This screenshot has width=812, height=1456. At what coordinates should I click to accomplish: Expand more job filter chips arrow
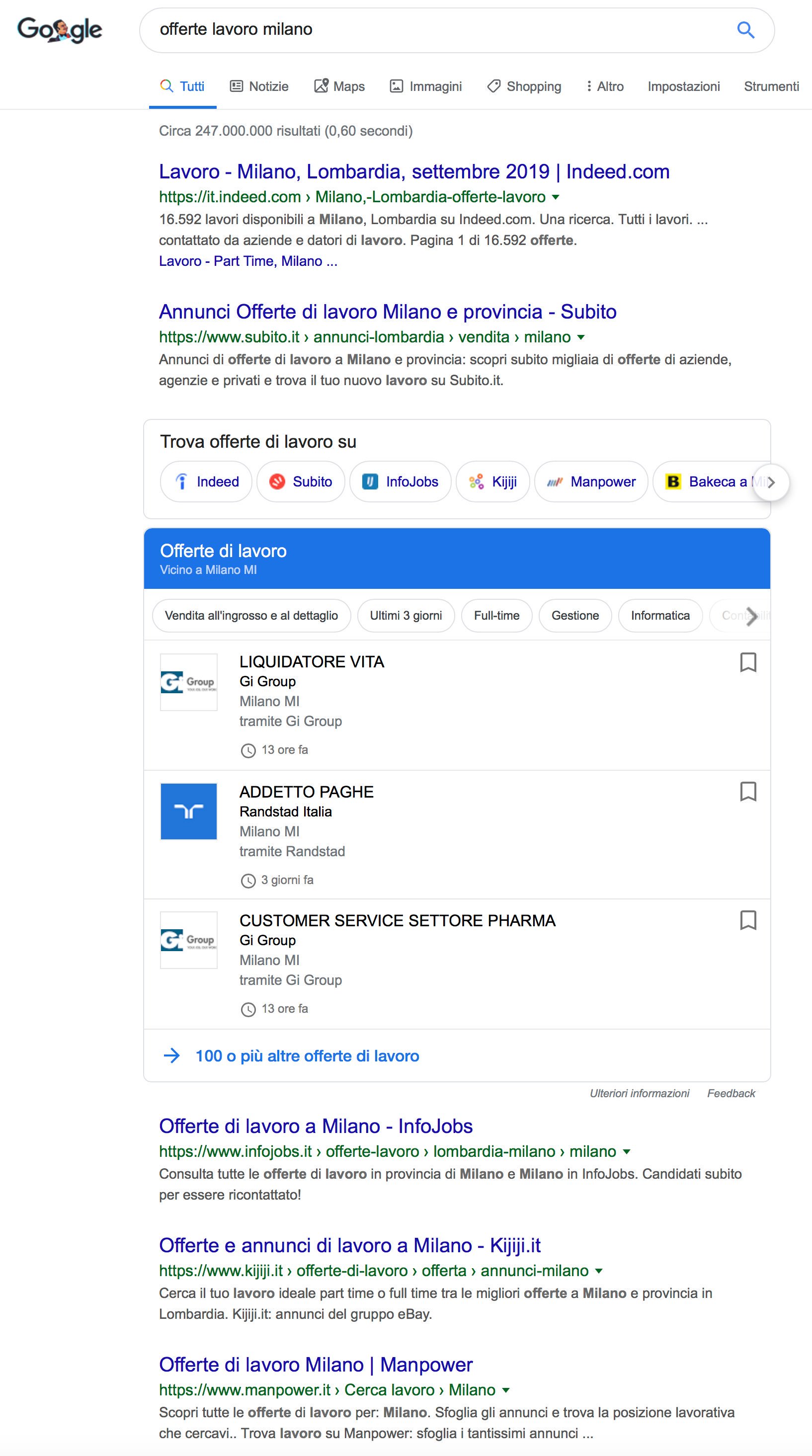(751, 616)
